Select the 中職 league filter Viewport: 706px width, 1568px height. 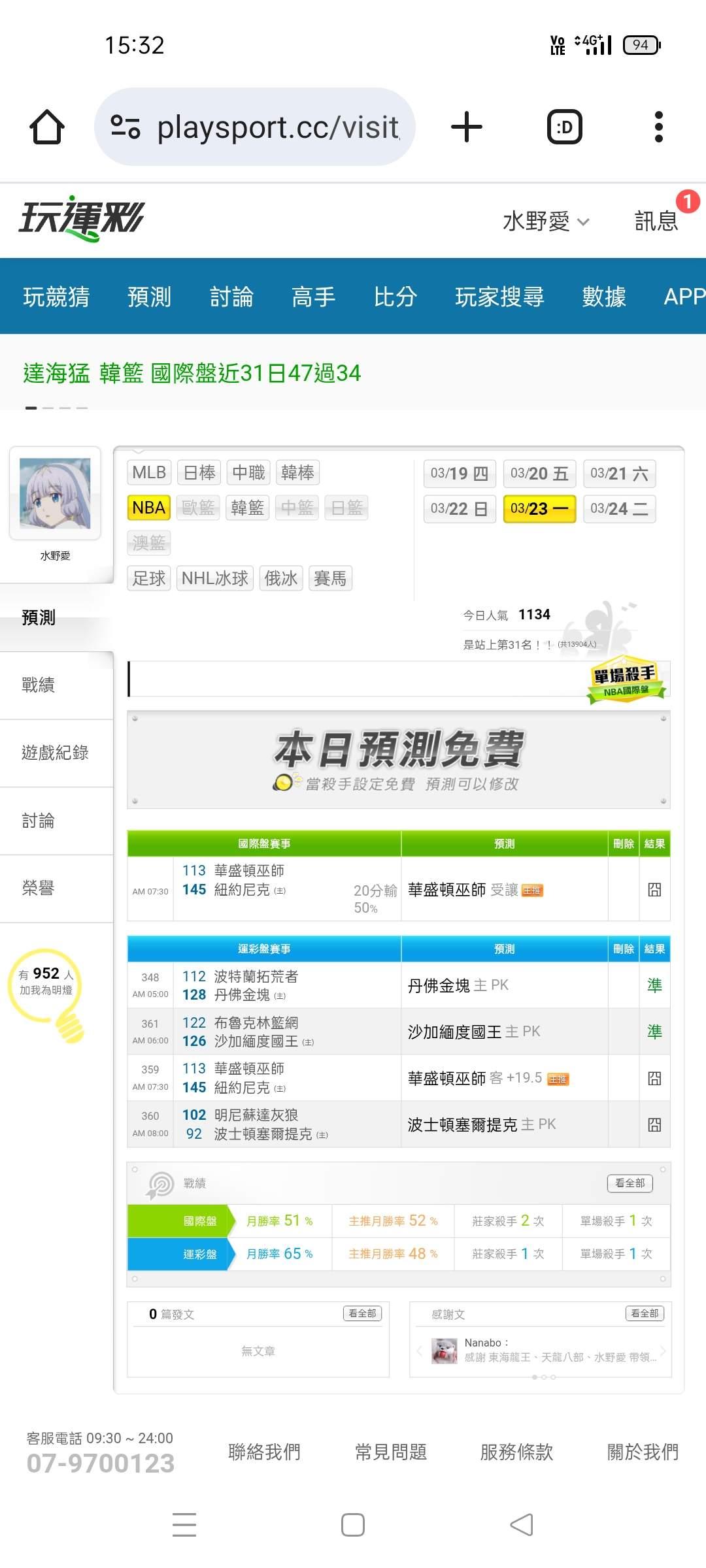point(248,472)
